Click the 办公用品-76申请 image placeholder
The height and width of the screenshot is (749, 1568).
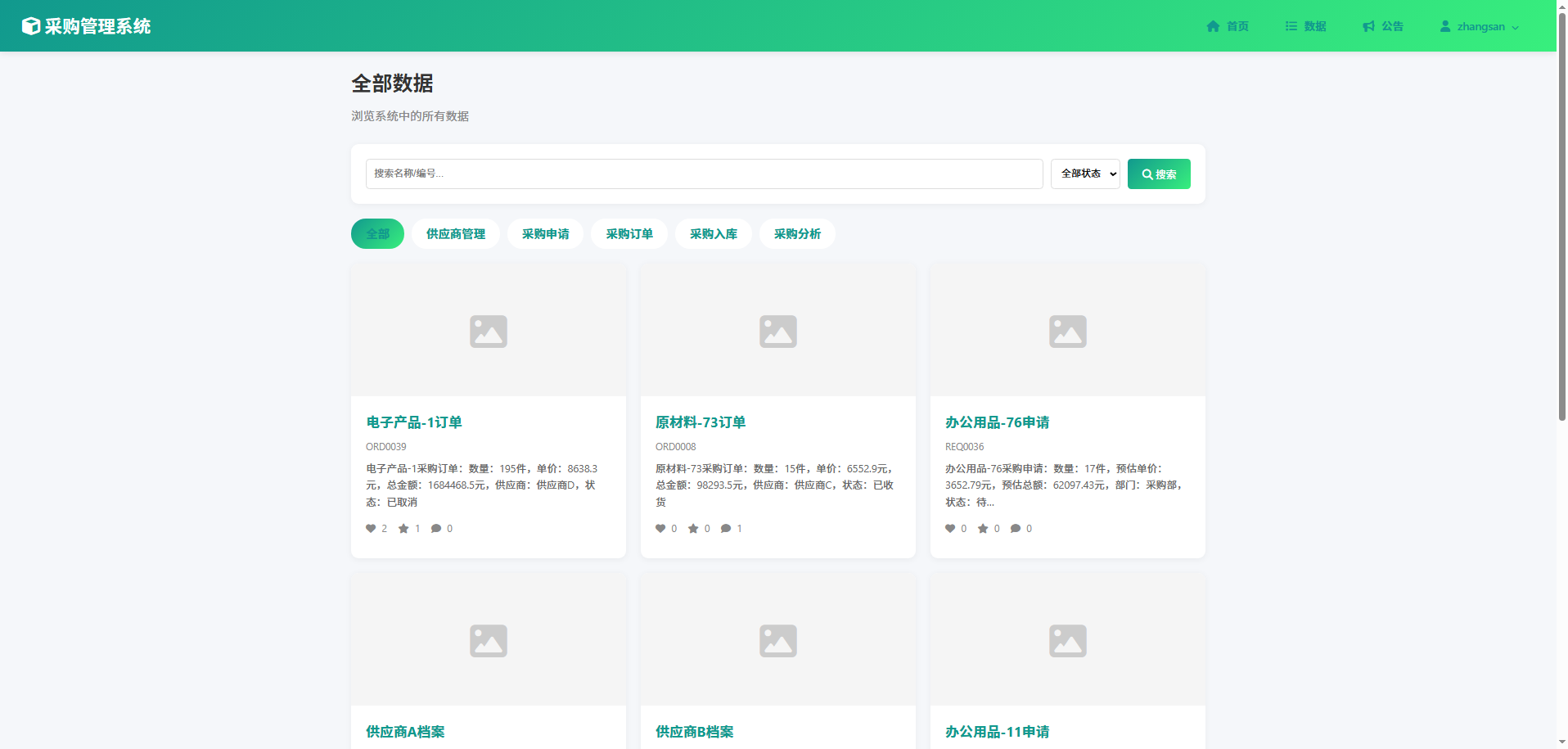pos(1068,331)
